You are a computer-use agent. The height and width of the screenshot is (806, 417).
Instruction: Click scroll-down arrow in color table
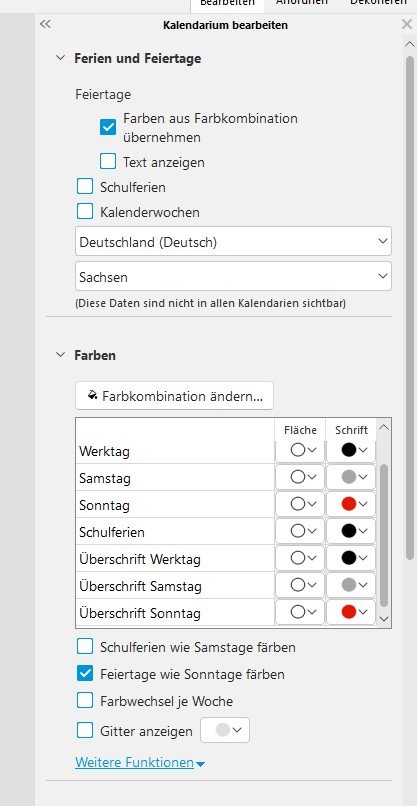click(x=384, y=619)
